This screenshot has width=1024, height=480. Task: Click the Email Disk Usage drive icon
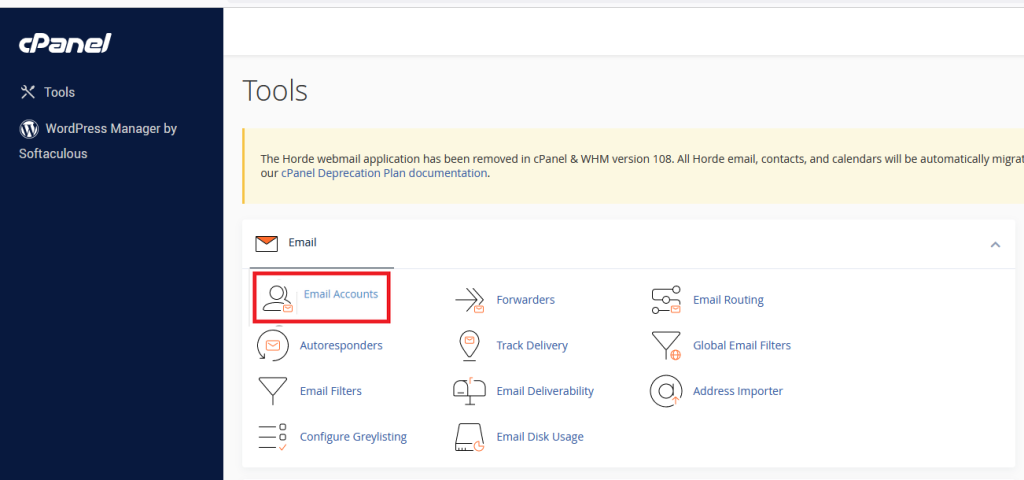469,437
